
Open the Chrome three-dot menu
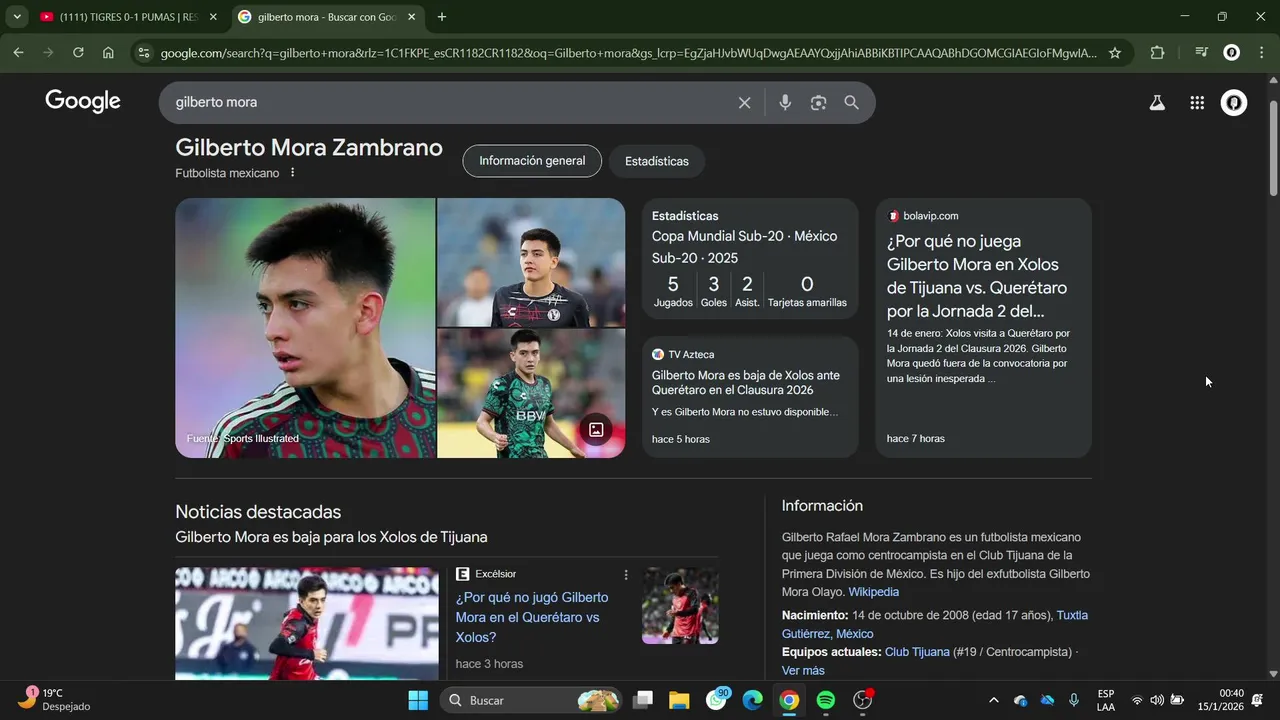(1261, 53)
